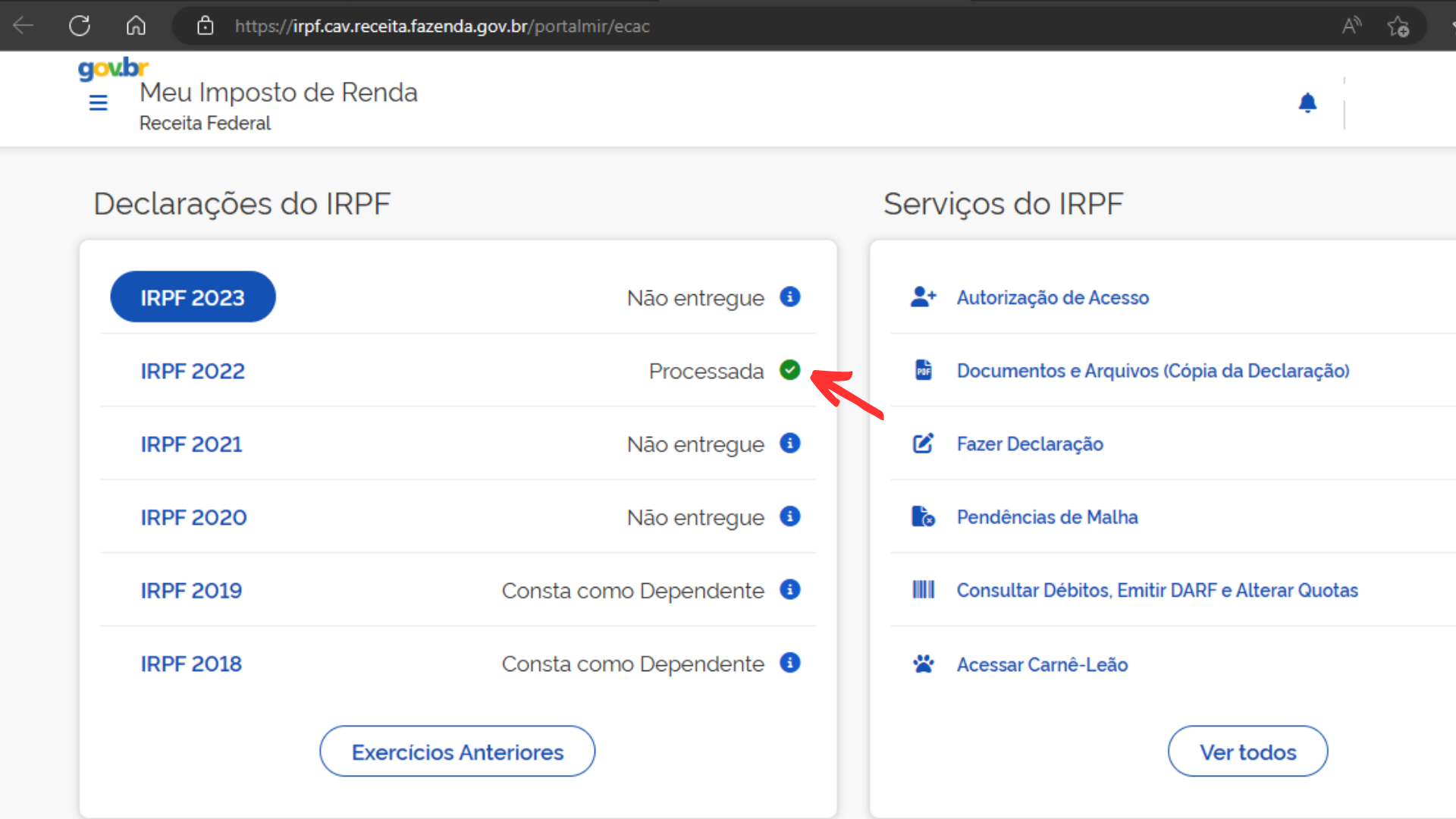Click the Pendências de Malha file icon
Viewport: 1456px width, 819px height.
click(x=923, y=516)
